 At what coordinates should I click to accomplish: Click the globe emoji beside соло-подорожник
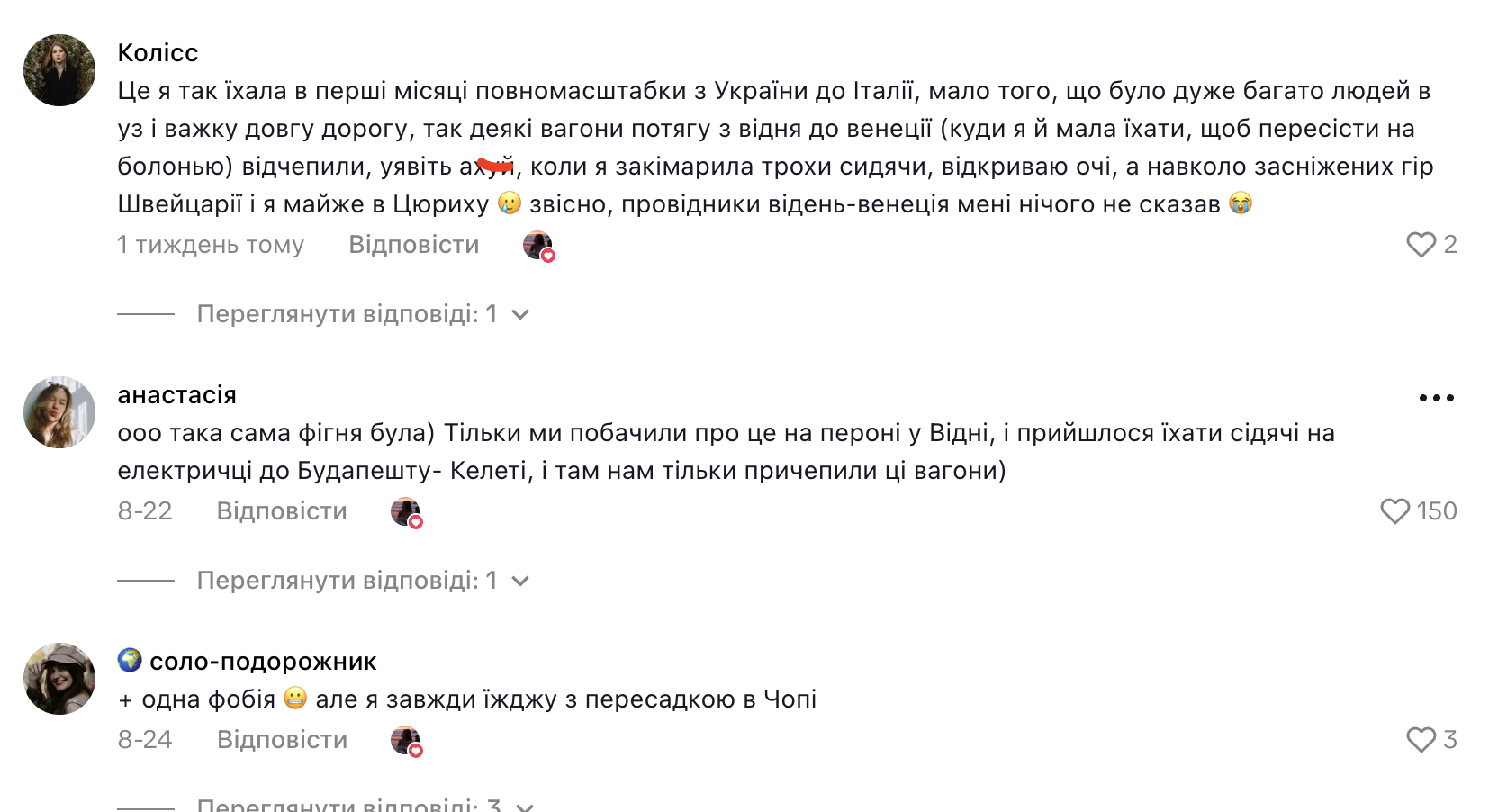pos(130,661)
